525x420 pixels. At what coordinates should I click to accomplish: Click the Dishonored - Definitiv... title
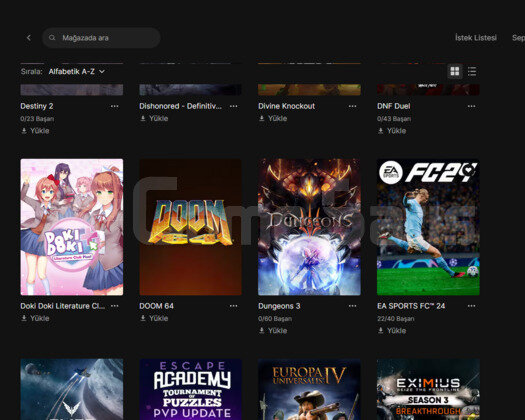click(180, 106)
